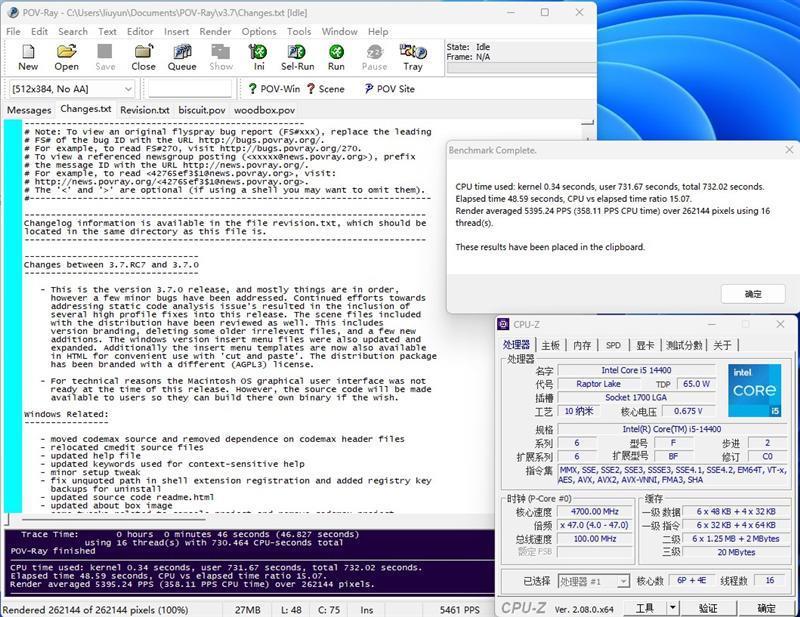The width and height of the screenshot is (800, 617).
Task: Start rendering with the Run icon
Action: point(336,57)
